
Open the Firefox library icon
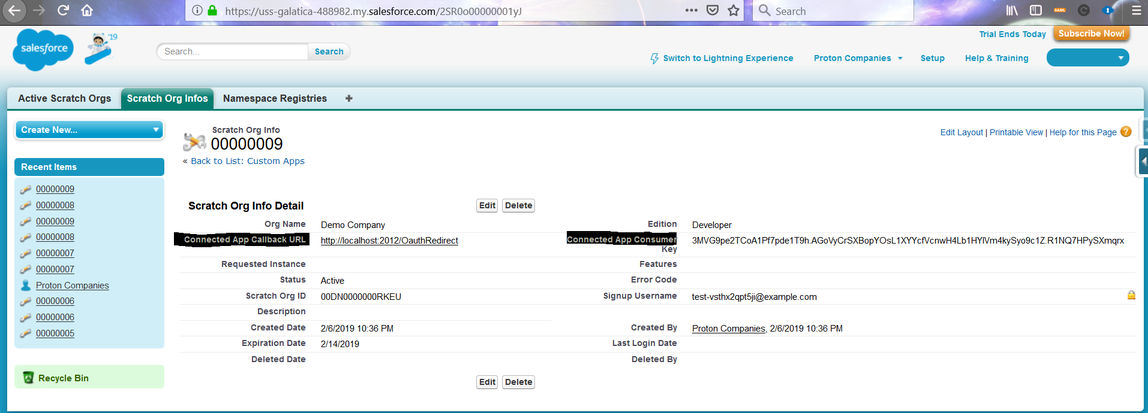pos(1013,11)
